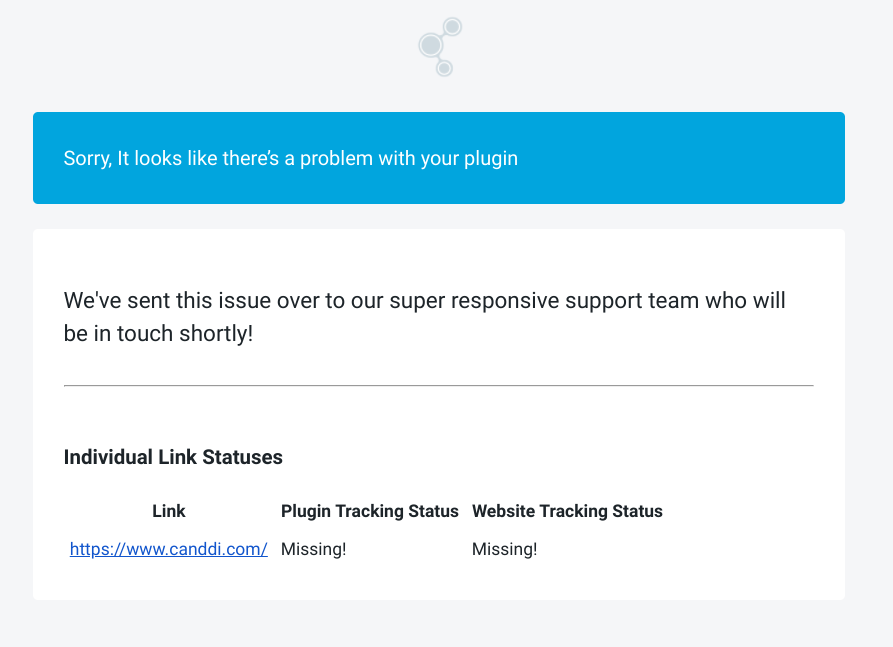Screen dimensions: 893x647
Task: Click the blue plugin problem banner
Action: pyautogui.click(x=439, y=158)
